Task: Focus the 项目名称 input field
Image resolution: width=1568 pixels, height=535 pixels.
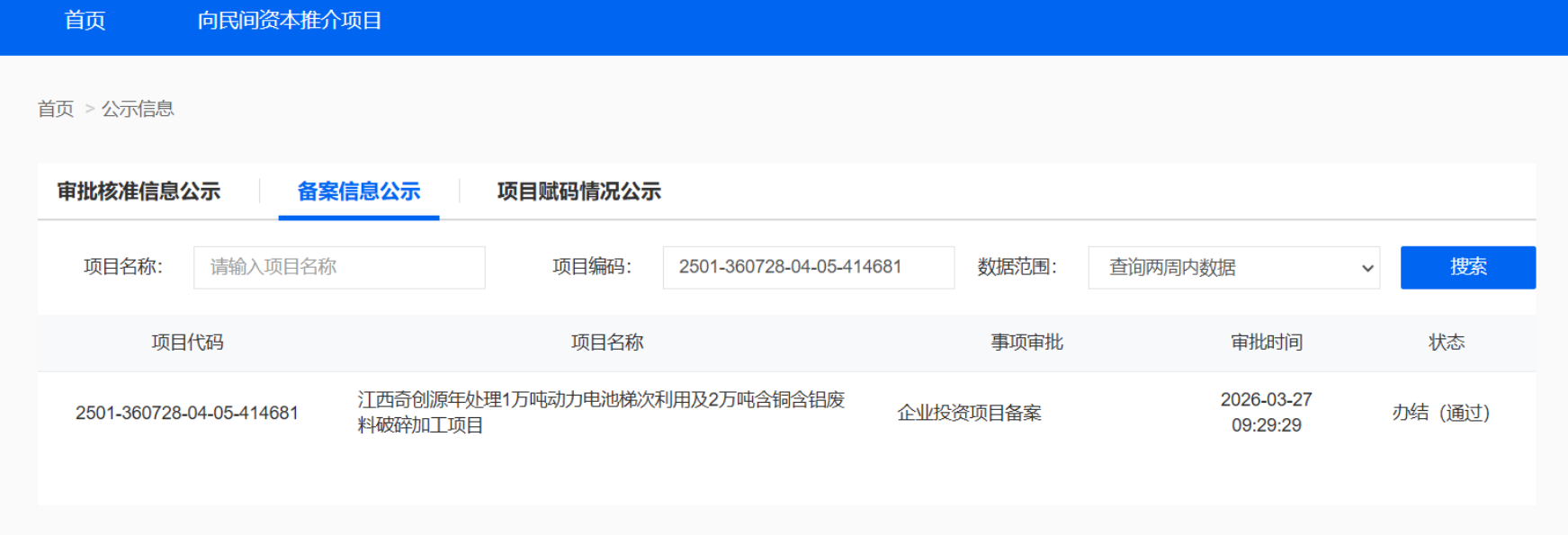Action: 339,267
